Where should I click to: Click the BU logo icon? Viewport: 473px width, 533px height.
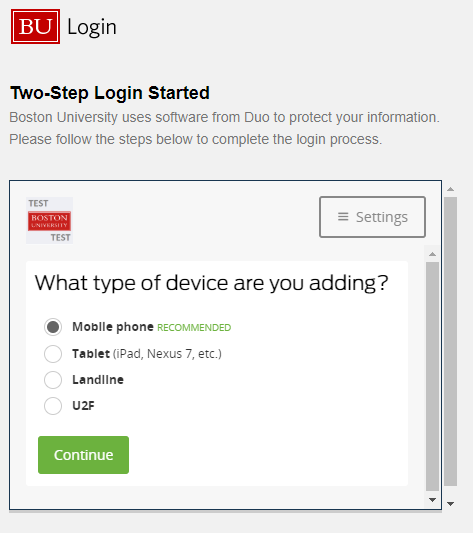35,27
